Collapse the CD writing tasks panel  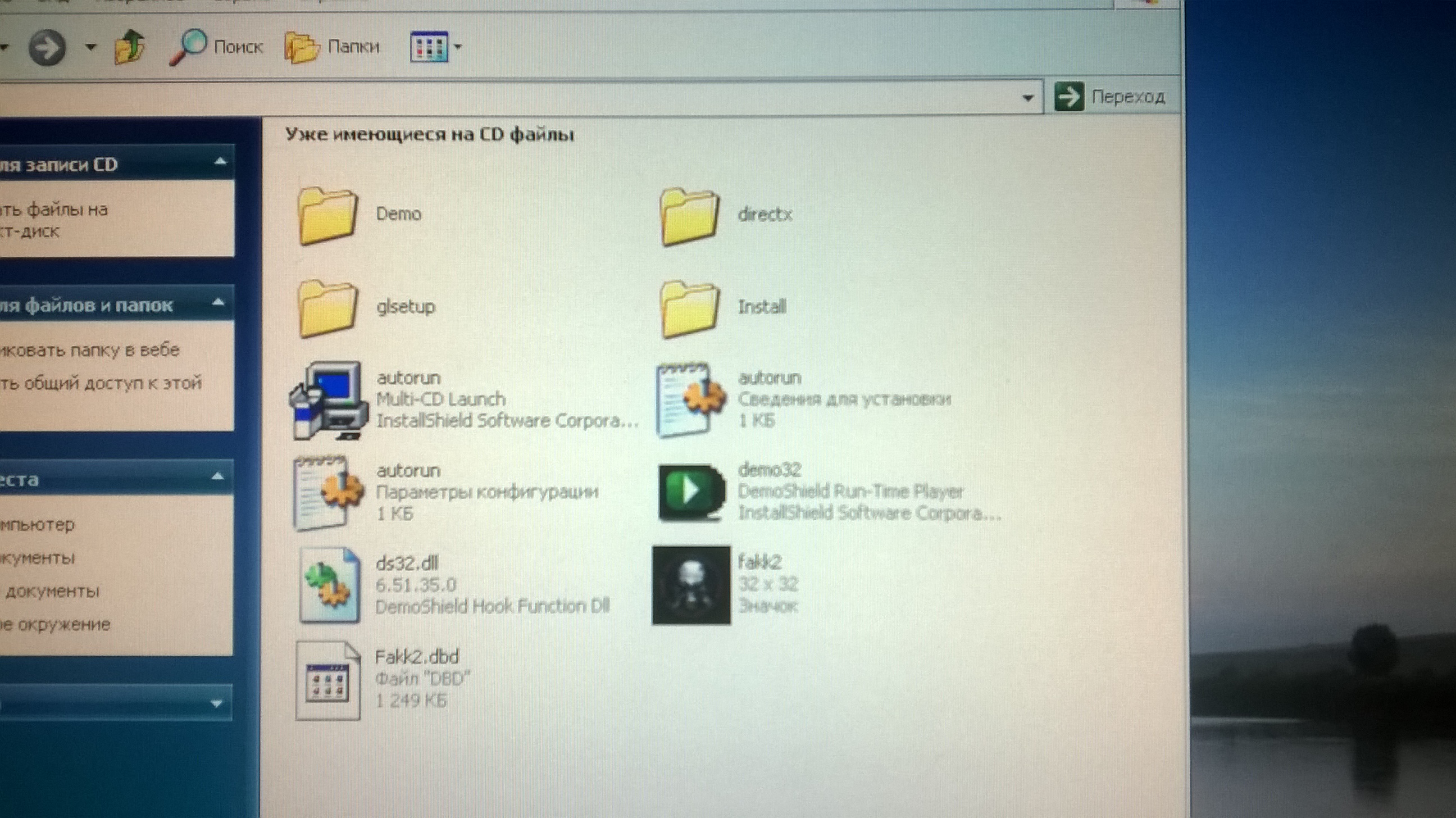pyautogui.click(x=220, y=163)
